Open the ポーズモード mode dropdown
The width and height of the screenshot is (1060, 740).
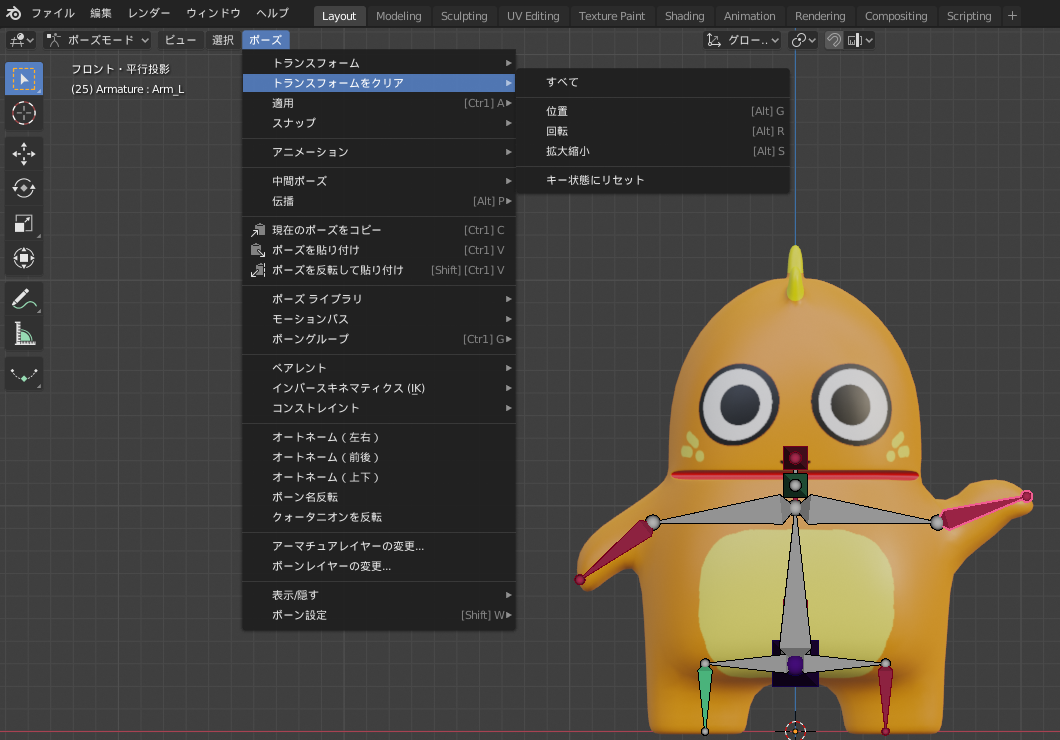[x=97, y=41]
